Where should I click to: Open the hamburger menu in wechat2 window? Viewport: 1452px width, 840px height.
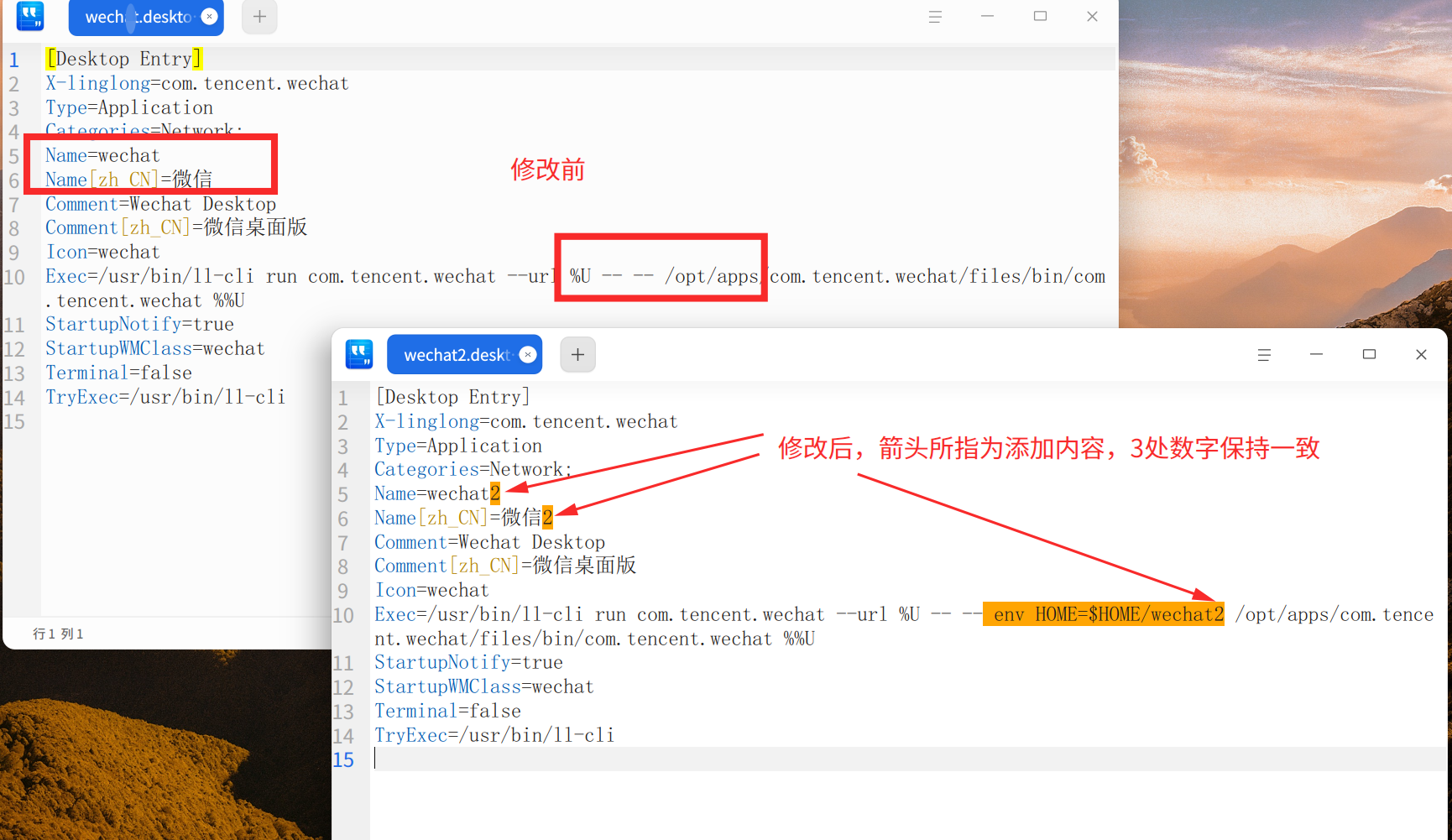pyautogui.click(x=1264, y=355)
